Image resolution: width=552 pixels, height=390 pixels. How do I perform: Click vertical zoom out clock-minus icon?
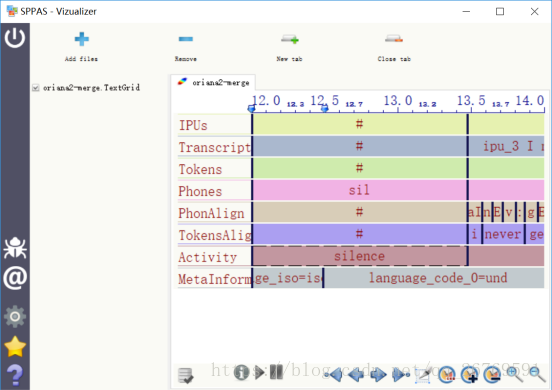[x=492, y=375]
